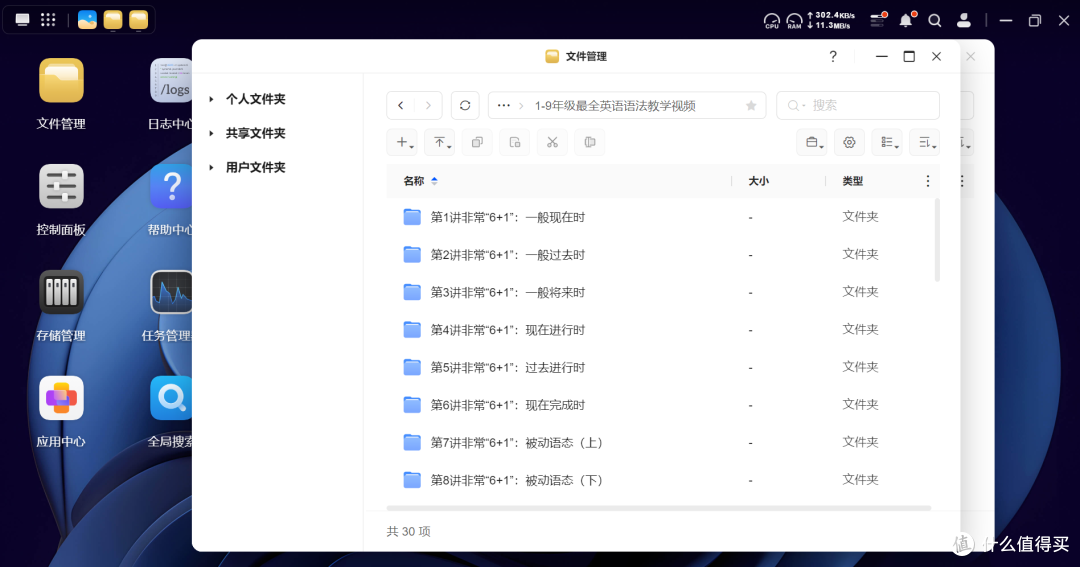The height and width of the screenshot is (567, 1080).
Task: Click the rename toolbar icon
Action: click(590, 143)
